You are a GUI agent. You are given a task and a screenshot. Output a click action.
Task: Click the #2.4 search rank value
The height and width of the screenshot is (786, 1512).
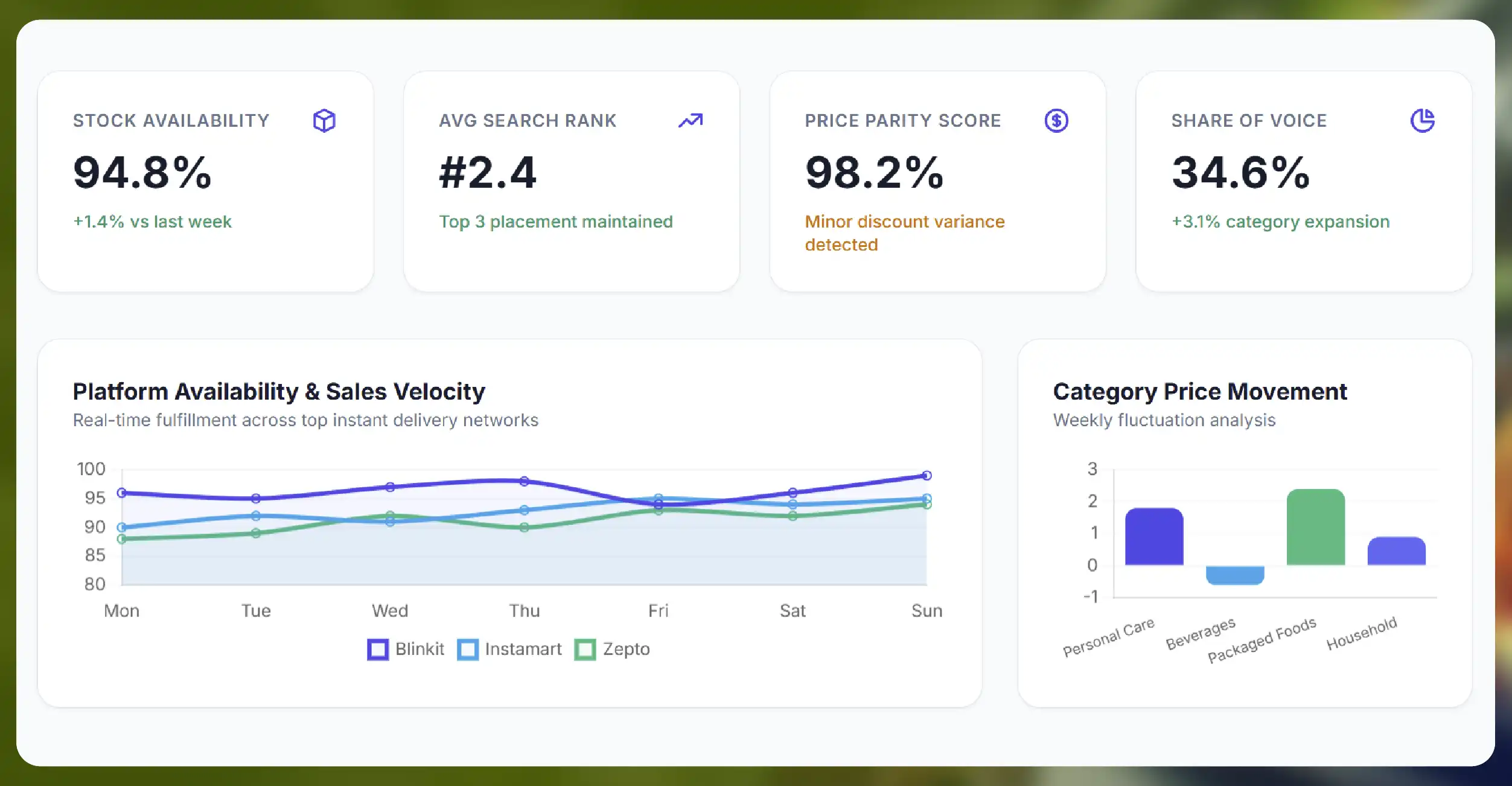pos(488,173)
